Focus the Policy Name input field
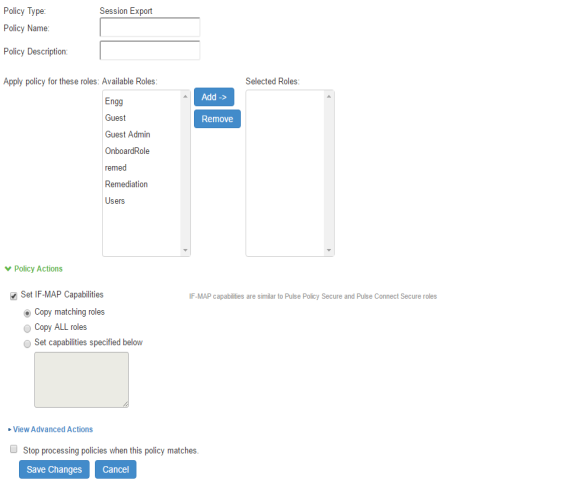Viewport: 576px width, 480px height. pyautogui.click(x=150, y=27)
